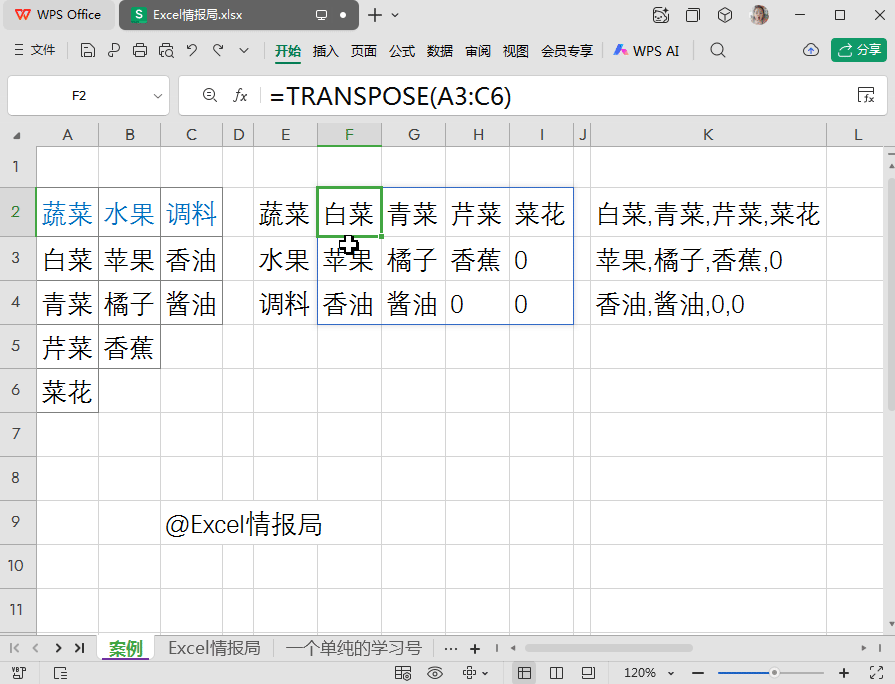Image resolution: width=895 pixels, height=684 pixels.
Task: Click the Redo arrow
Action: (x=218, y=51)
